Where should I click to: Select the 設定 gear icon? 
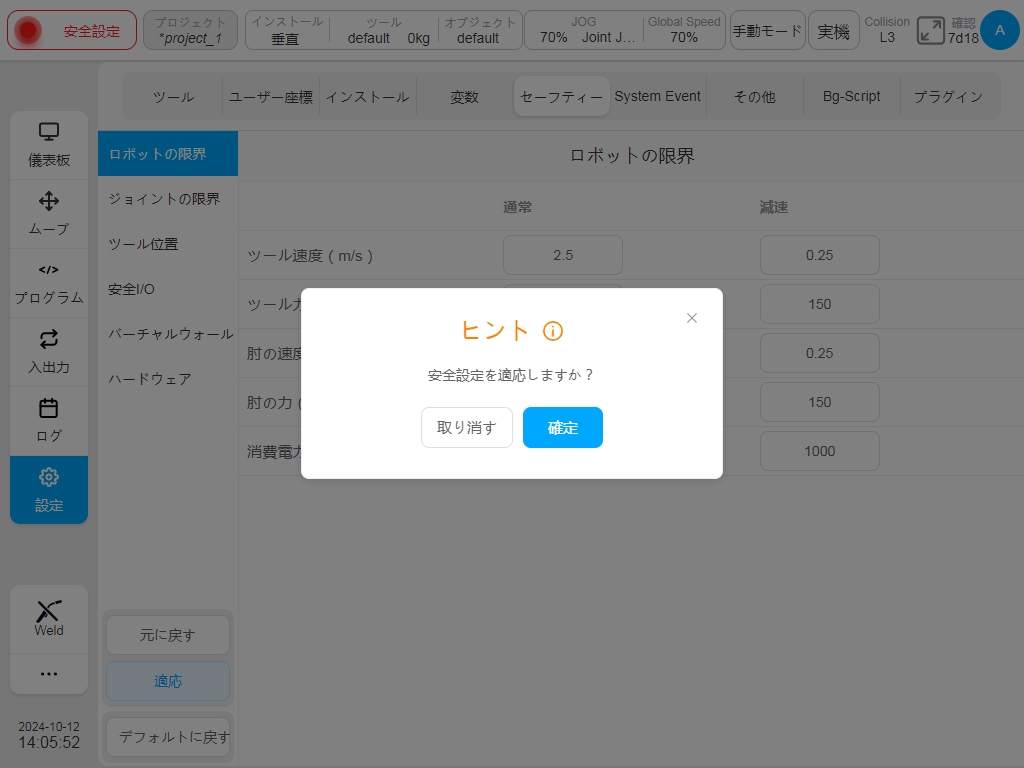[49, 477]
